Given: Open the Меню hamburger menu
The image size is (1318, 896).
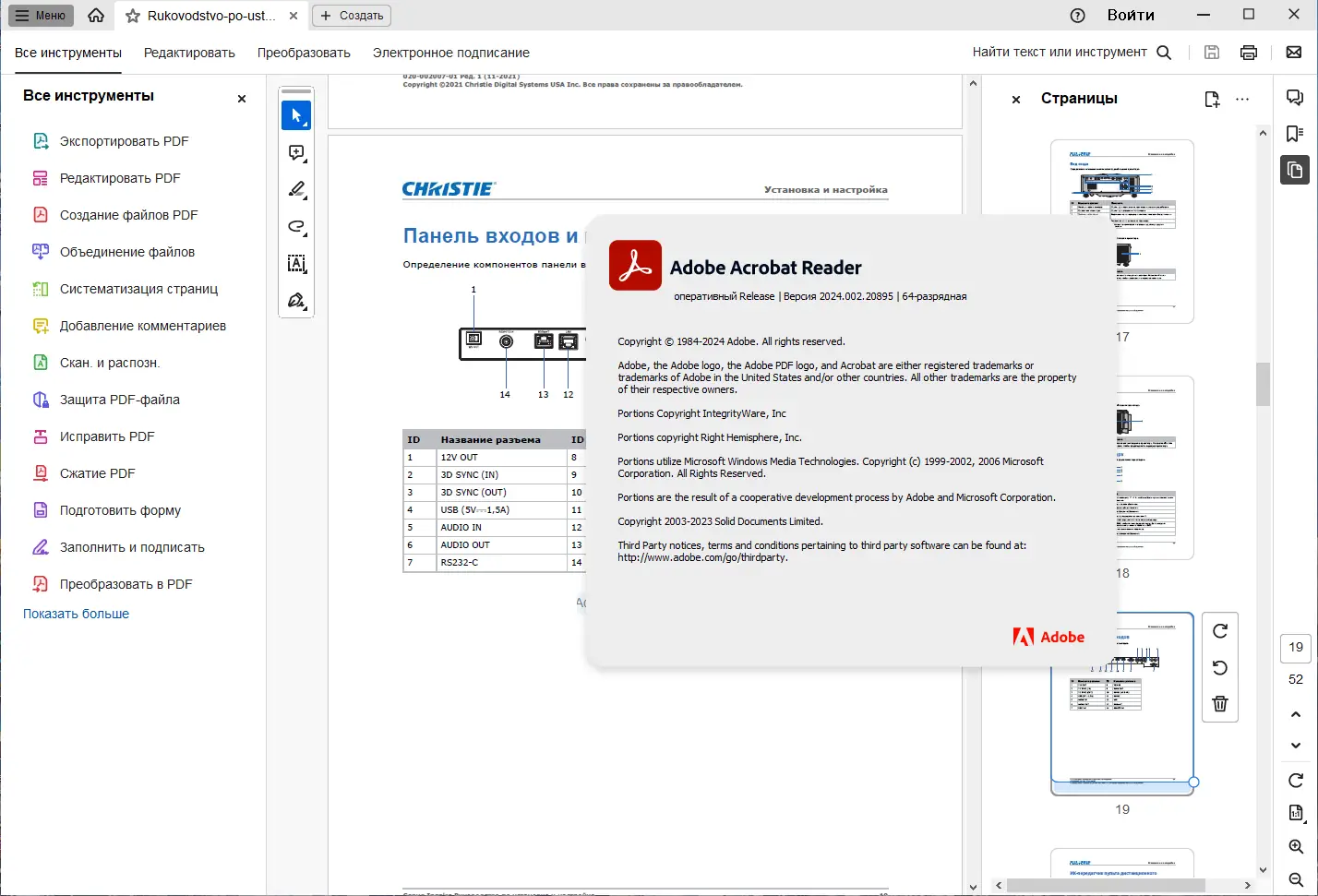Looking at the screenshot, I should coord(41,16).
